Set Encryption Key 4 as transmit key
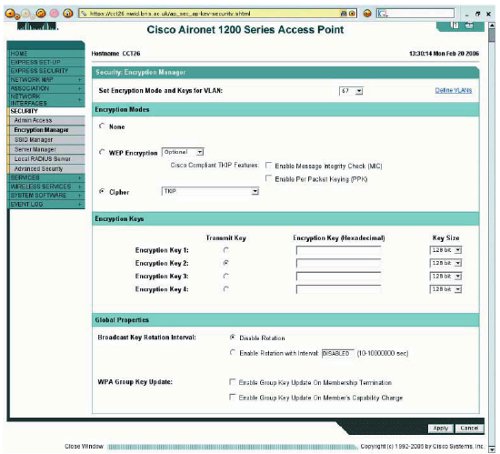The image size is (500, 454). coord(226,289)
